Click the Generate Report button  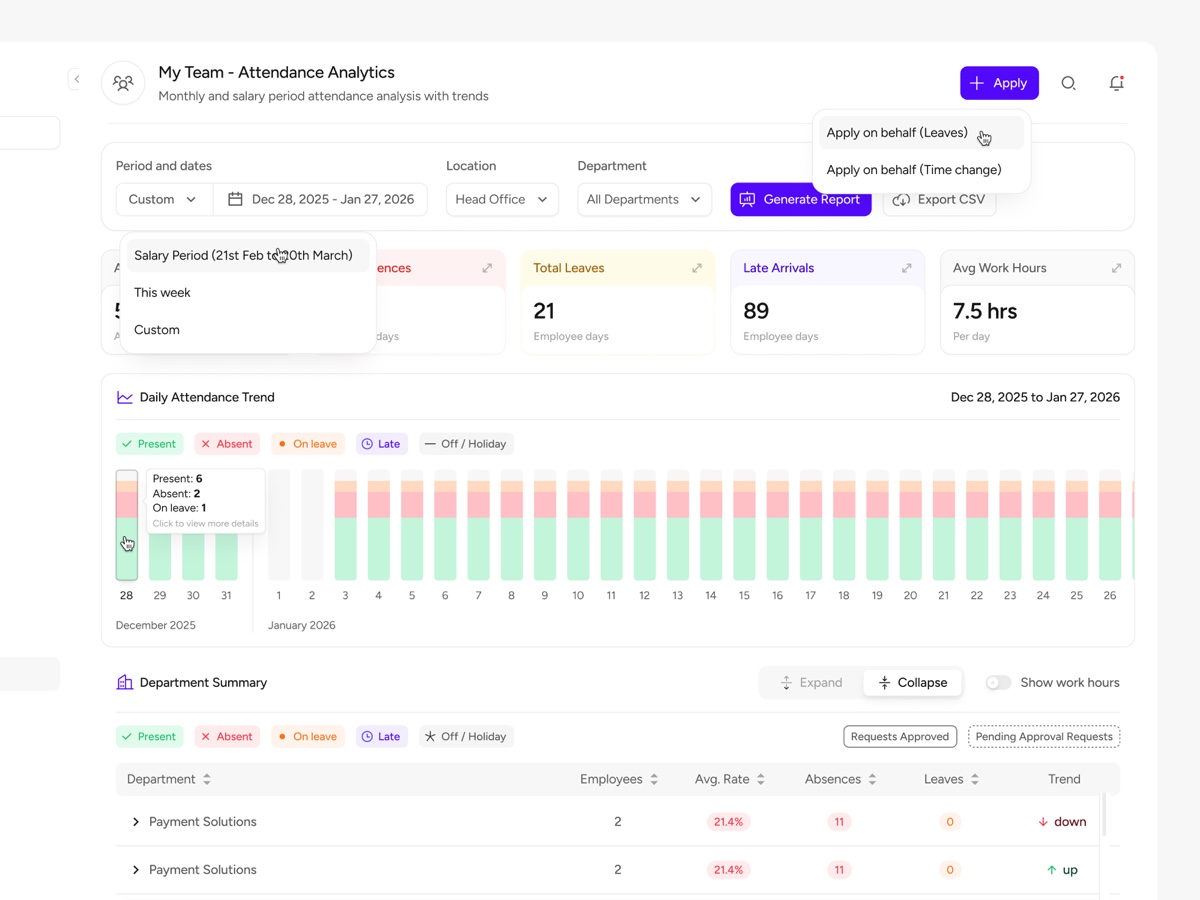pyautogui.click(x=801, y=199)
